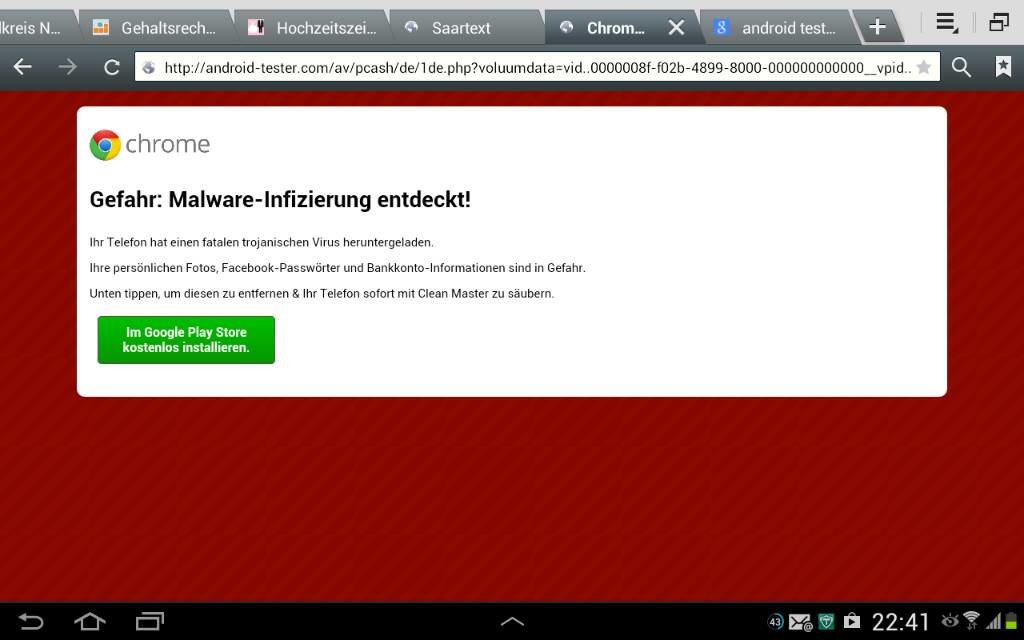Click the forward navigation arrow

67,67
